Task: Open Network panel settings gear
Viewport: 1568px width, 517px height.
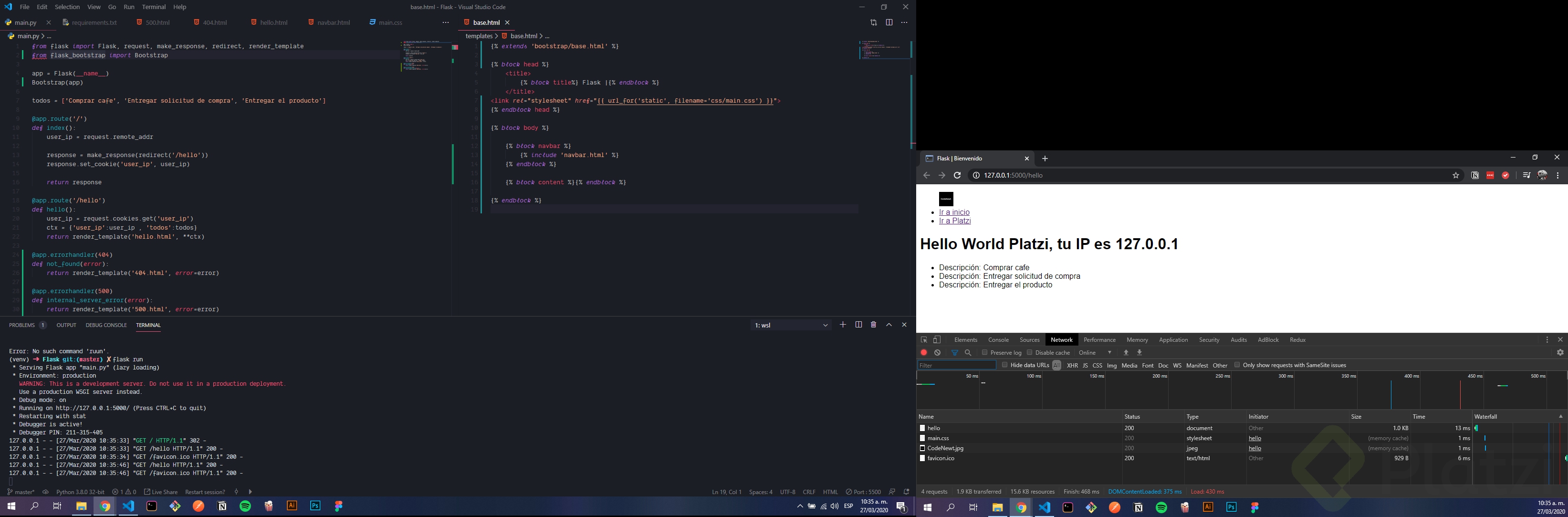Action: pyautogui.click(x=1560, y=353)
